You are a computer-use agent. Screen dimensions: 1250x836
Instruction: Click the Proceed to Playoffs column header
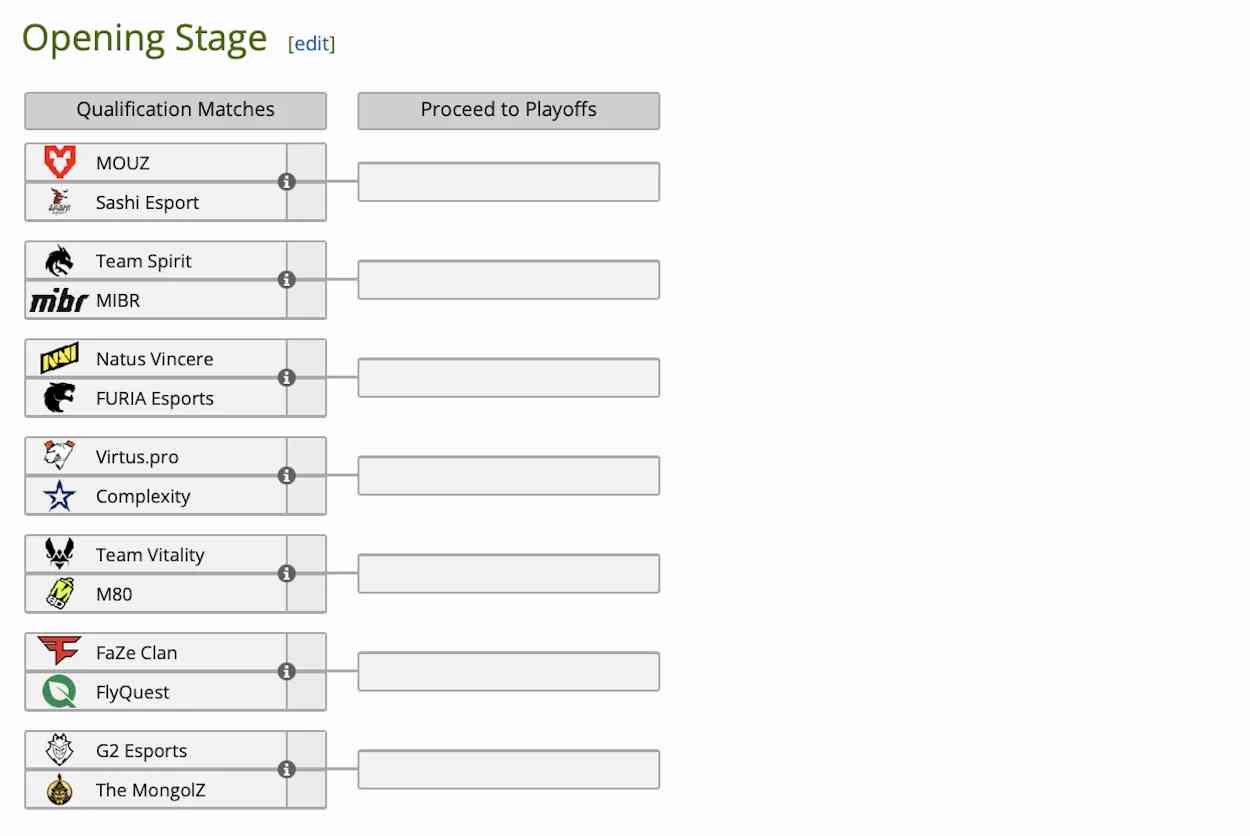[508, 110]
